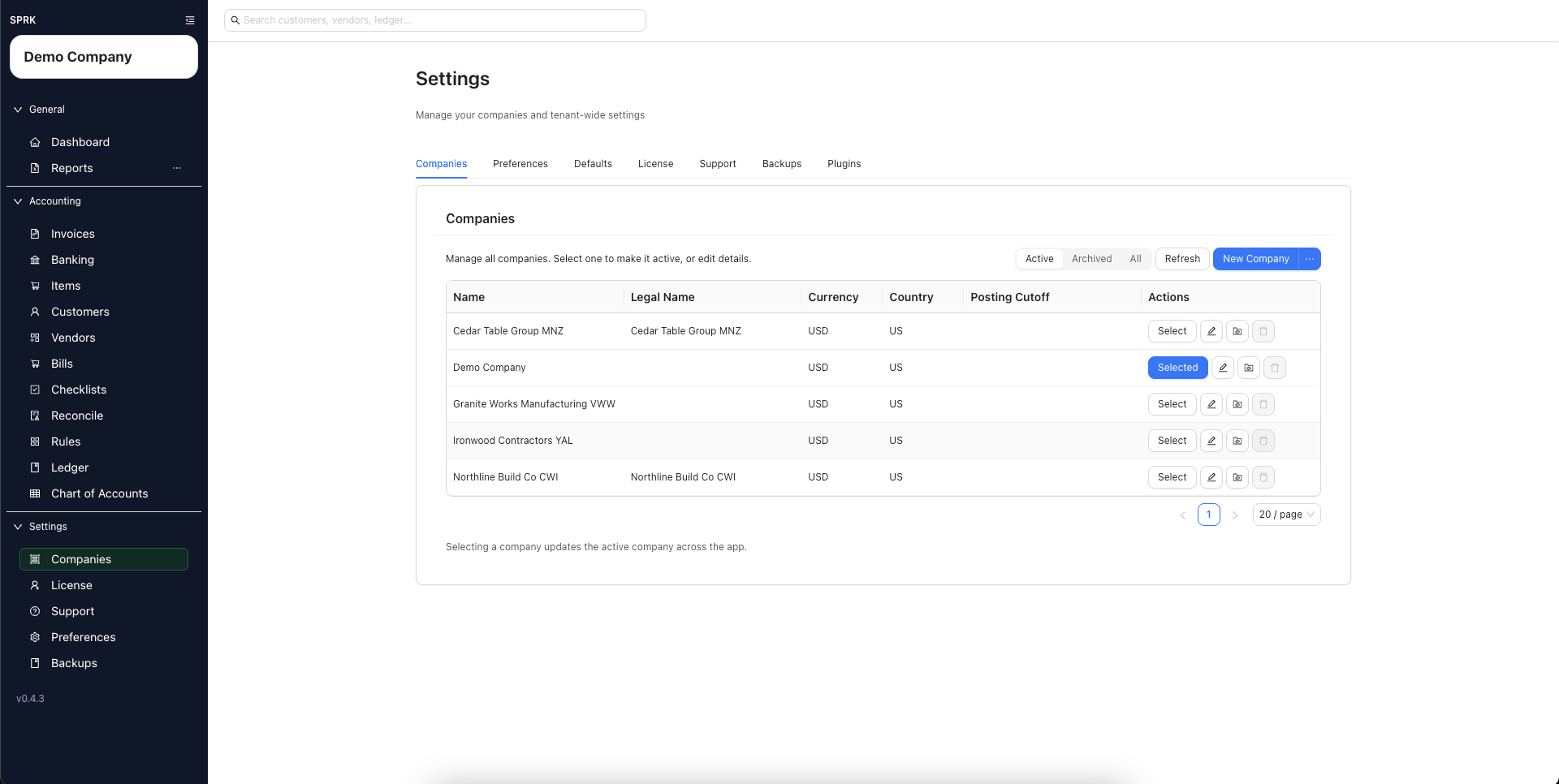The height and width of the screenshot is (784, 1559).
Task: Select Northline Build Co CWI as active
Action: click(x=1172, y=477)
